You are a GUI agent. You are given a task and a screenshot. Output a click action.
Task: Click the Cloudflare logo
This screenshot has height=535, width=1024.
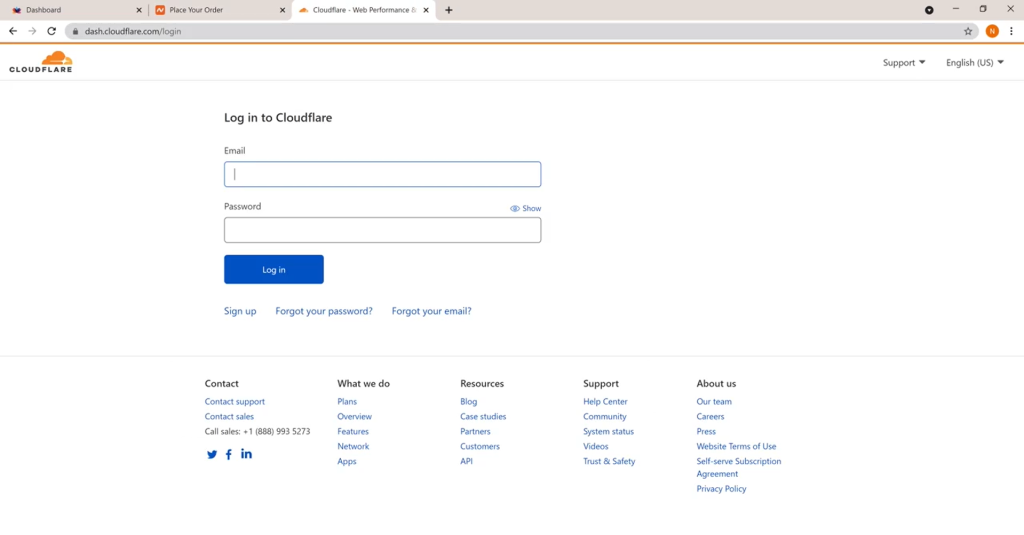[40, 62]
